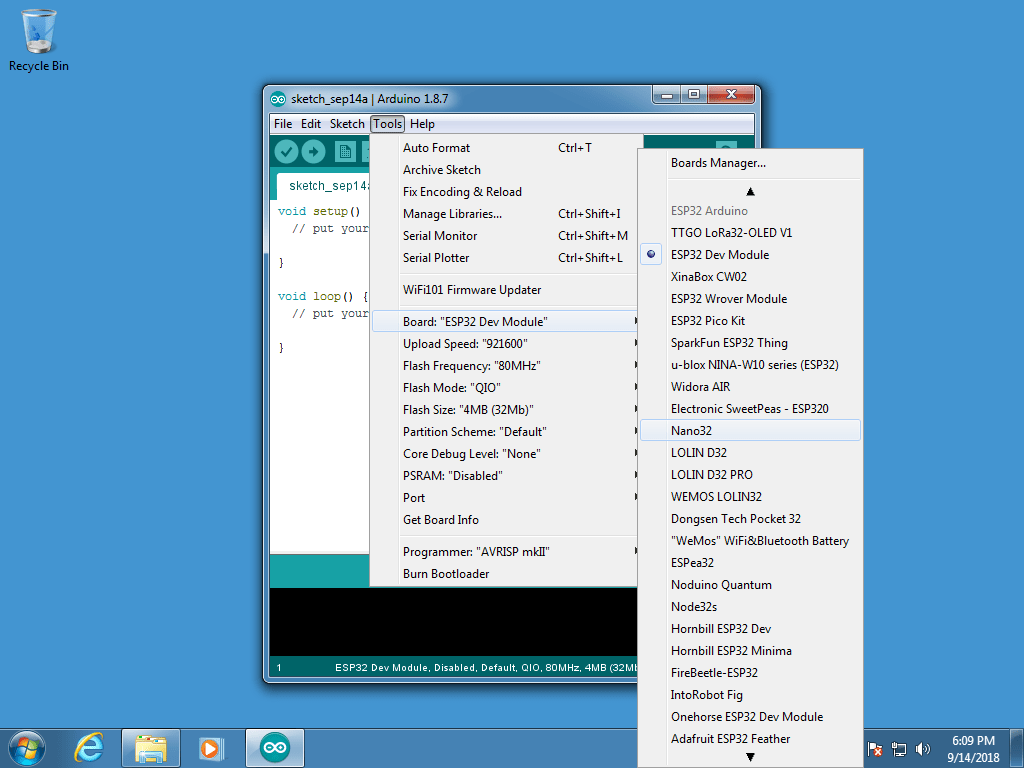Open Internet Explorer from the taskbar

(89, 747)
